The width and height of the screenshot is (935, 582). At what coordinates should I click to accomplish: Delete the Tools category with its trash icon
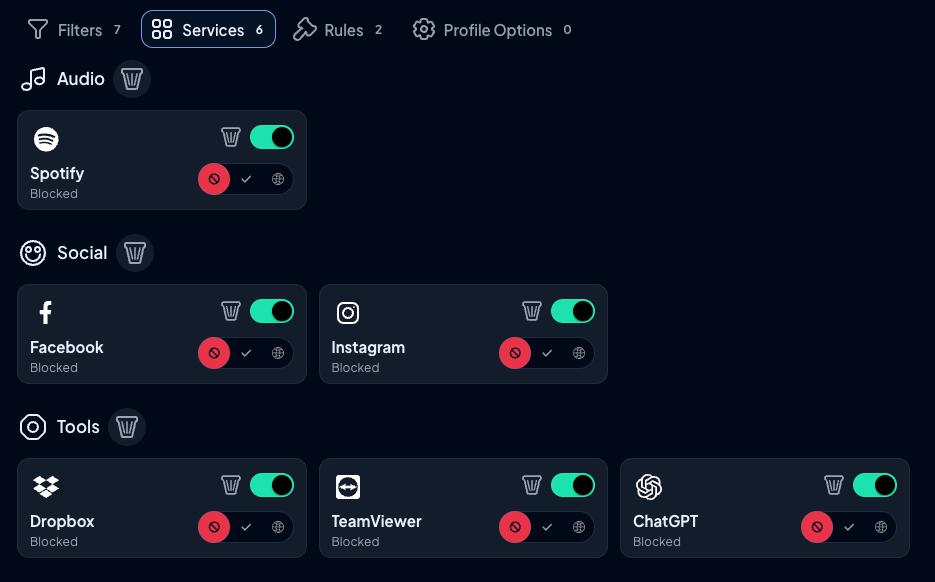click(x=127, y=427)
